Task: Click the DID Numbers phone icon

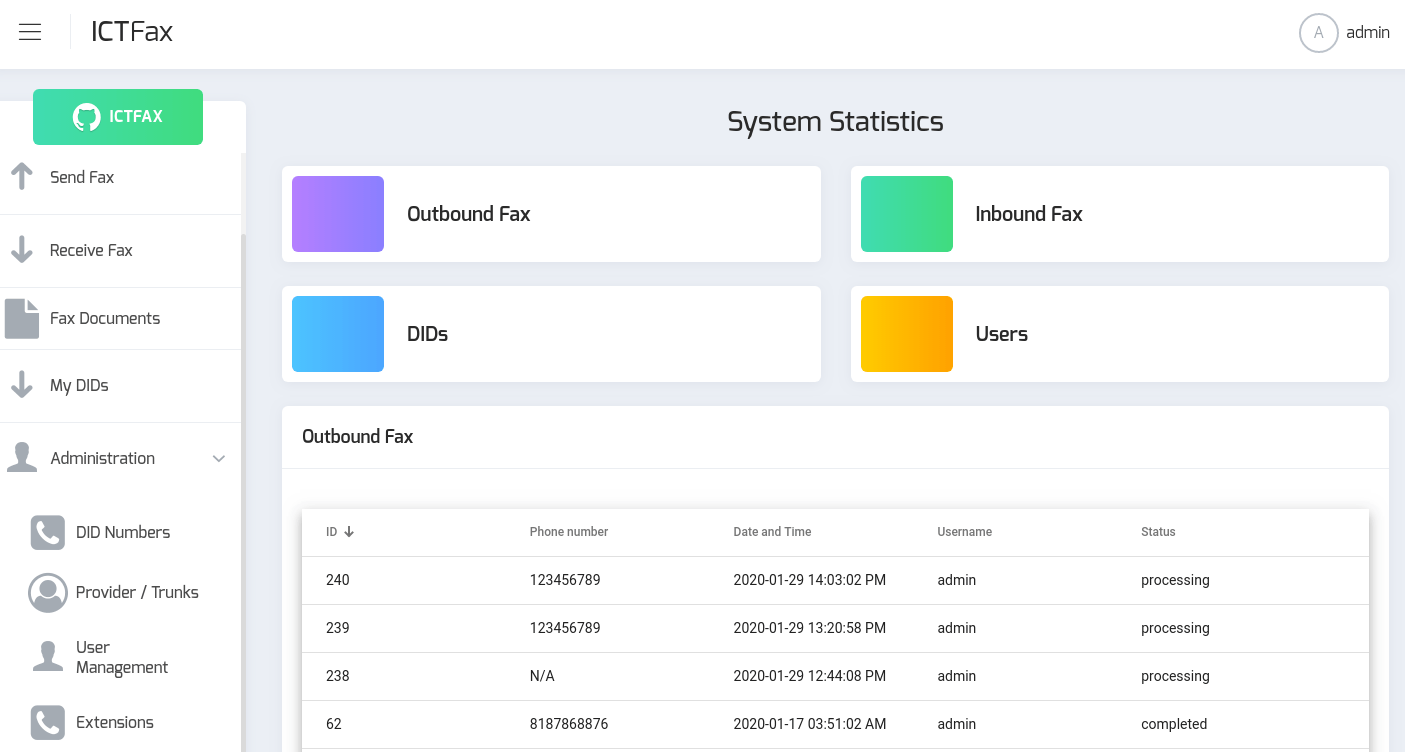Action: (48, 532)
